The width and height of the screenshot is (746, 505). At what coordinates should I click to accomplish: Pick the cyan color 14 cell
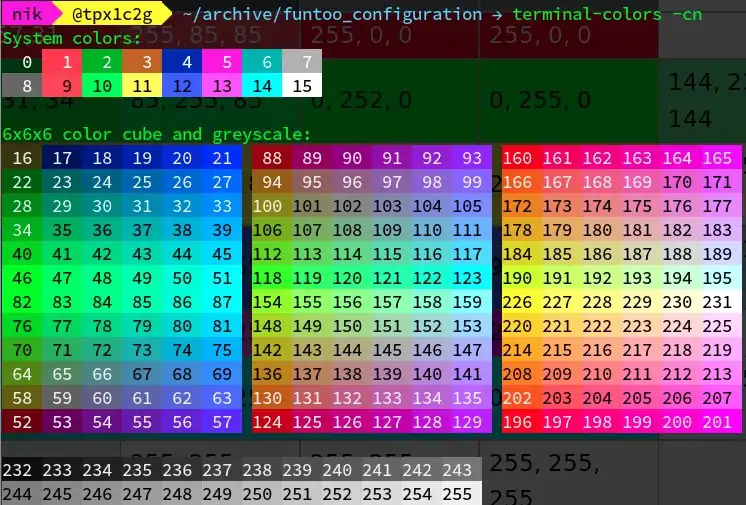tap(262, 86)
